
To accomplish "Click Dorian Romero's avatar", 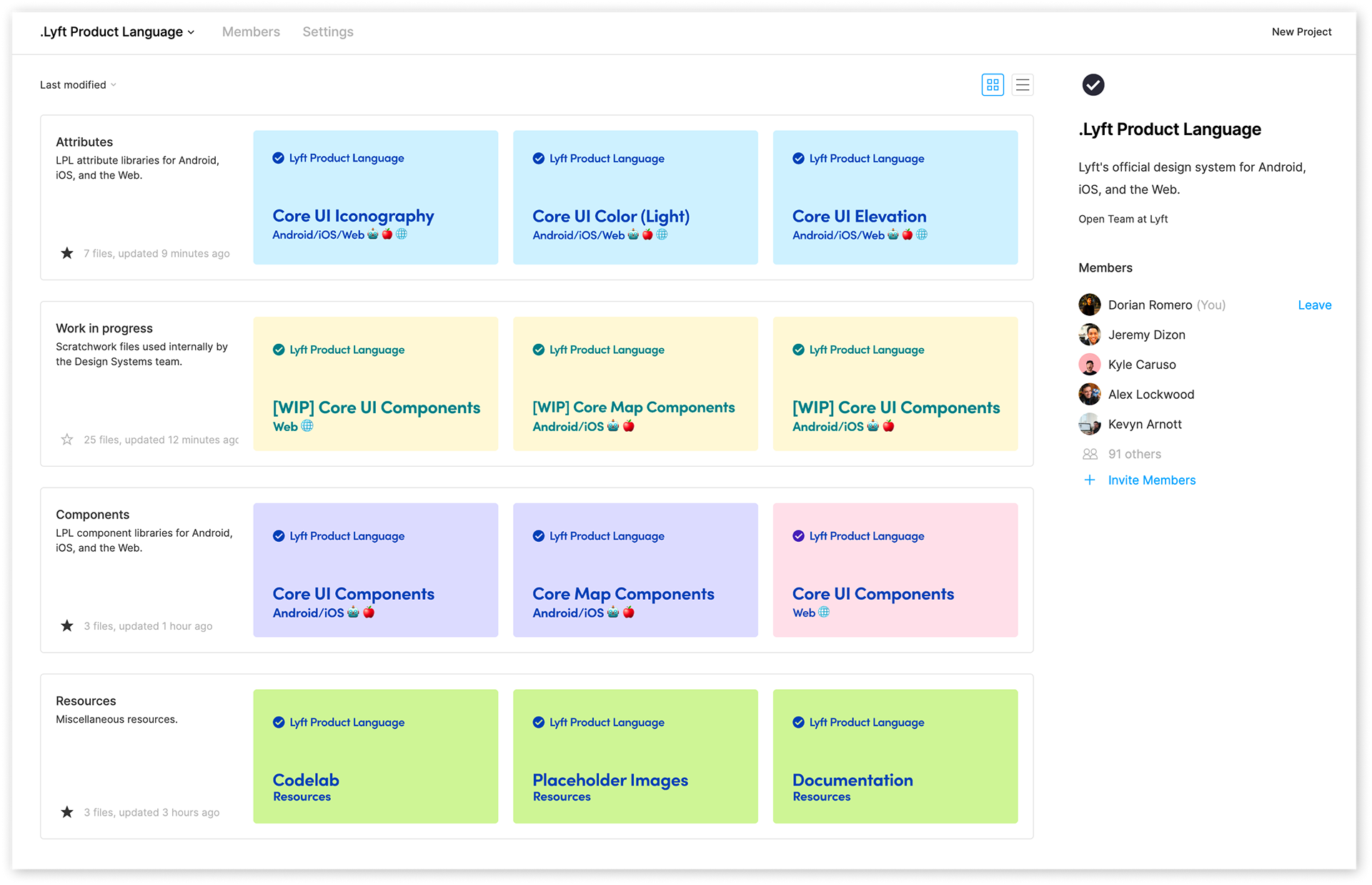I will coord(1090,305).
